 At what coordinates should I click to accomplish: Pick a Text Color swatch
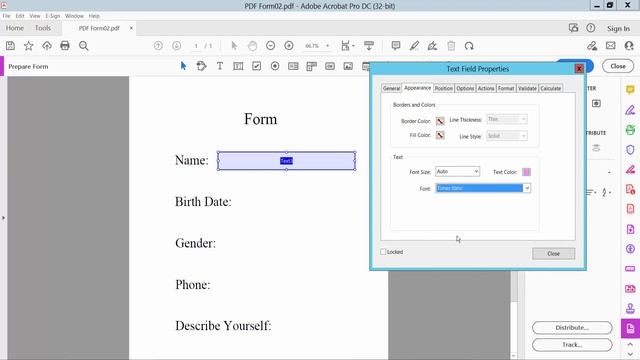527,172
